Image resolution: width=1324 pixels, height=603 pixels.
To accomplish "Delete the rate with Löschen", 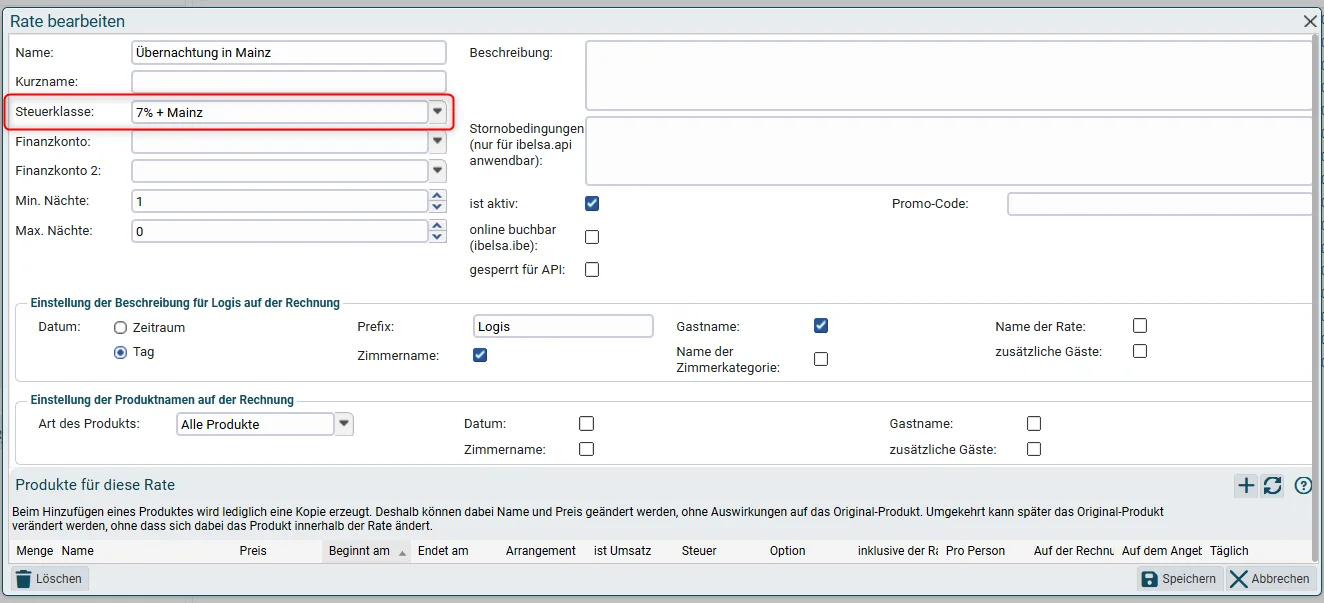I will coord(50,579).
